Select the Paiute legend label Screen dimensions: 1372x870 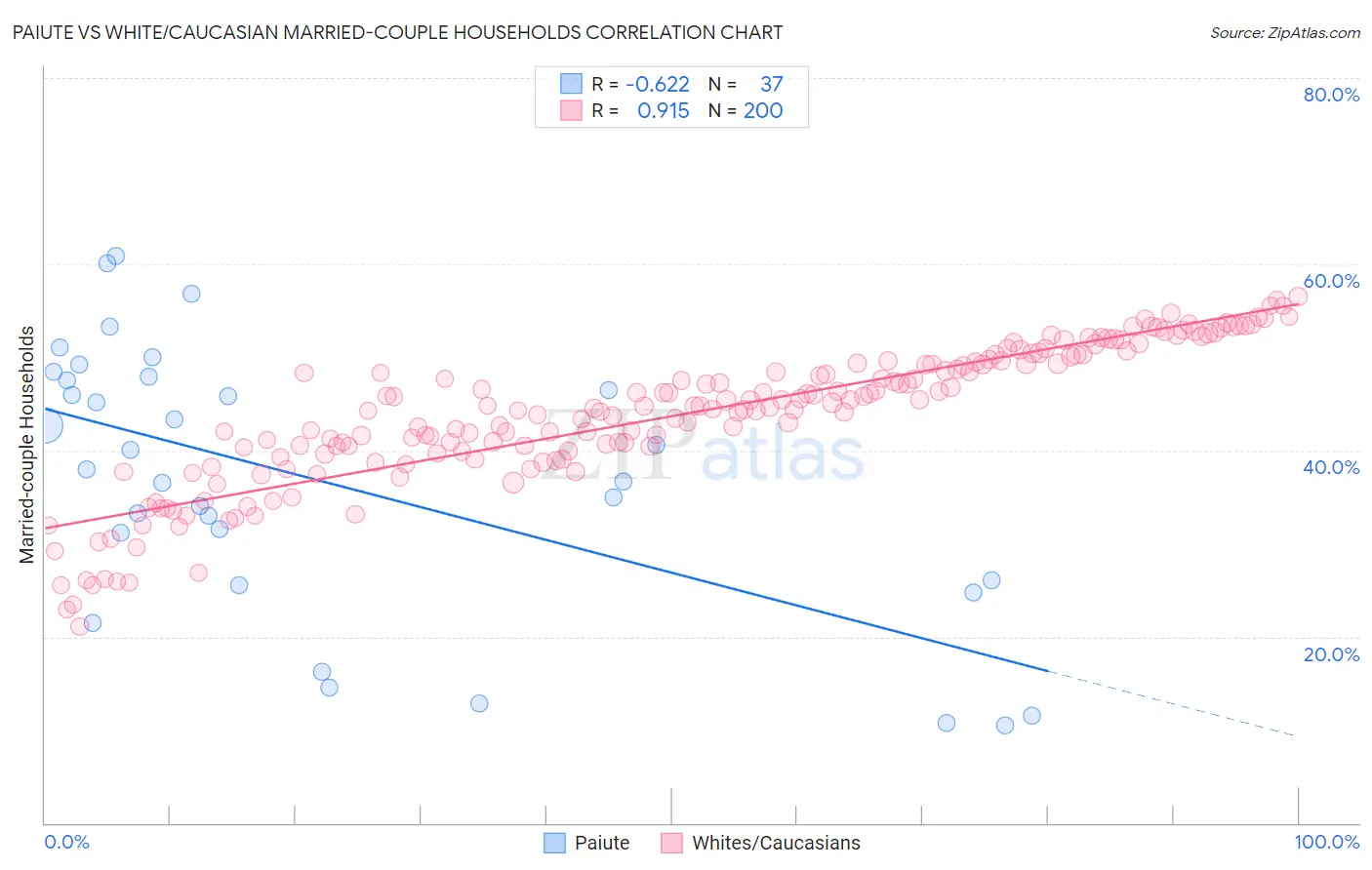tap(602, 843)
